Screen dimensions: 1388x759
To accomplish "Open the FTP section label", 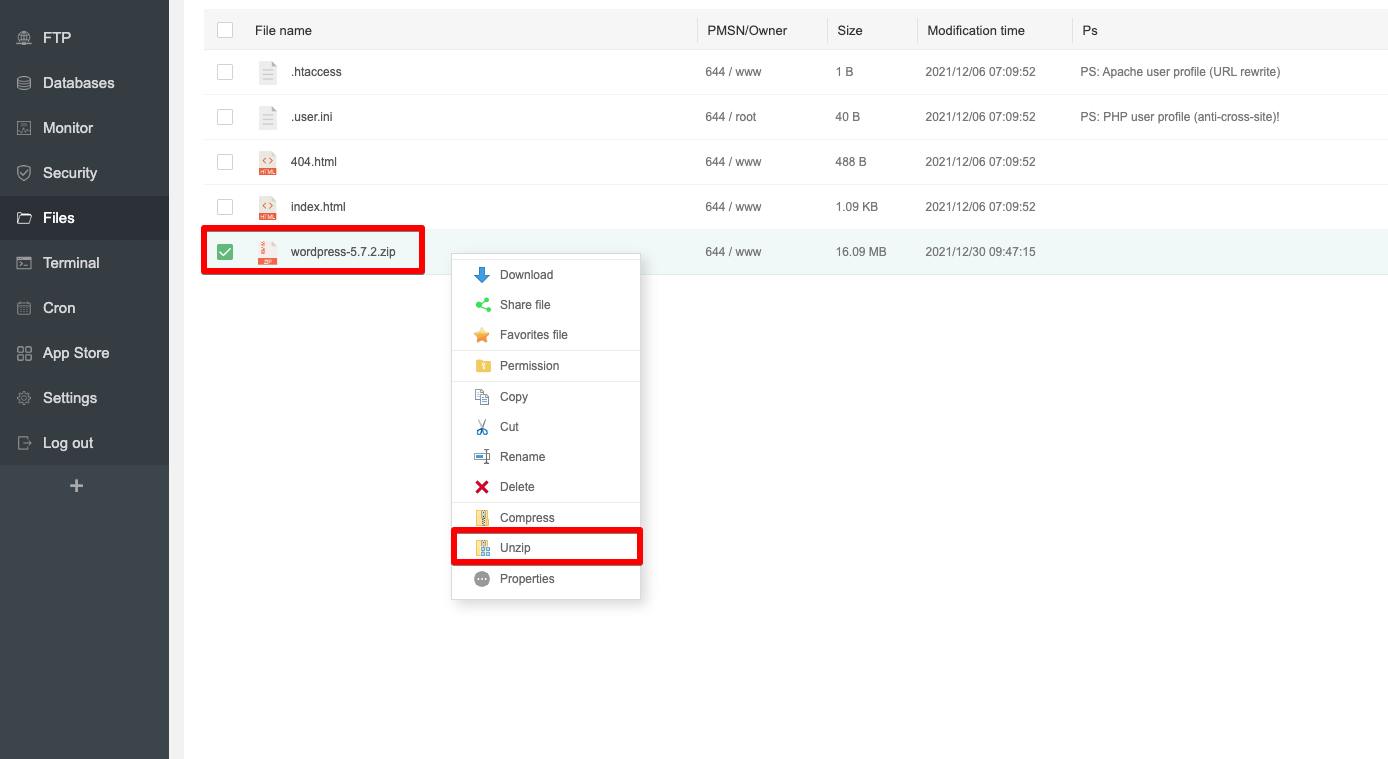I will point(57,38).
